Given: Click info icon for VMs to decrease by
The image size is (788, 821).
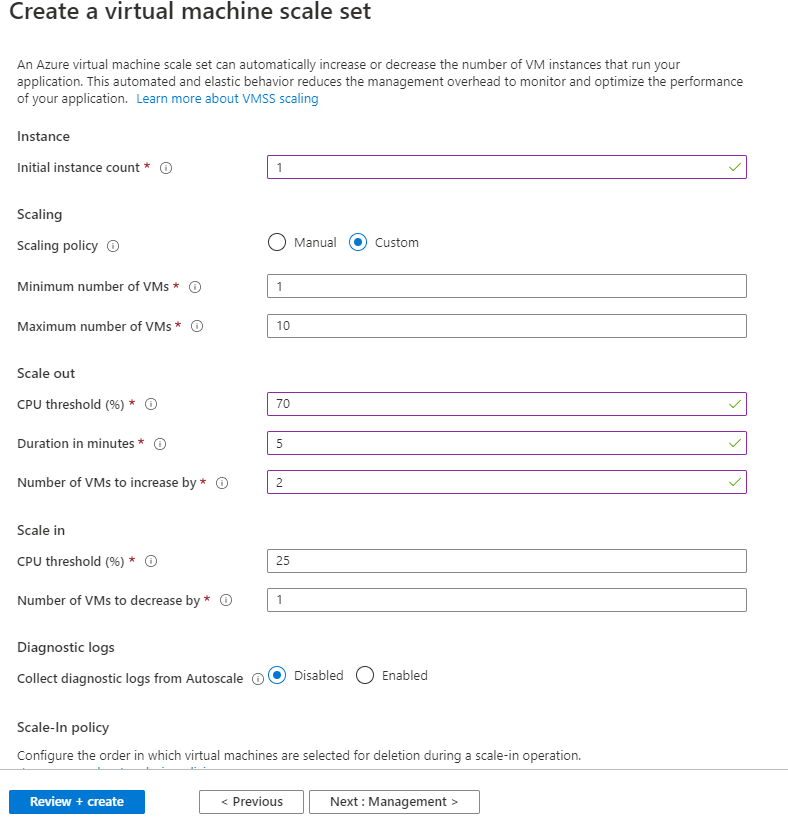Looking at the screenshot, I should pyautogui.click(x=226, y=601).
